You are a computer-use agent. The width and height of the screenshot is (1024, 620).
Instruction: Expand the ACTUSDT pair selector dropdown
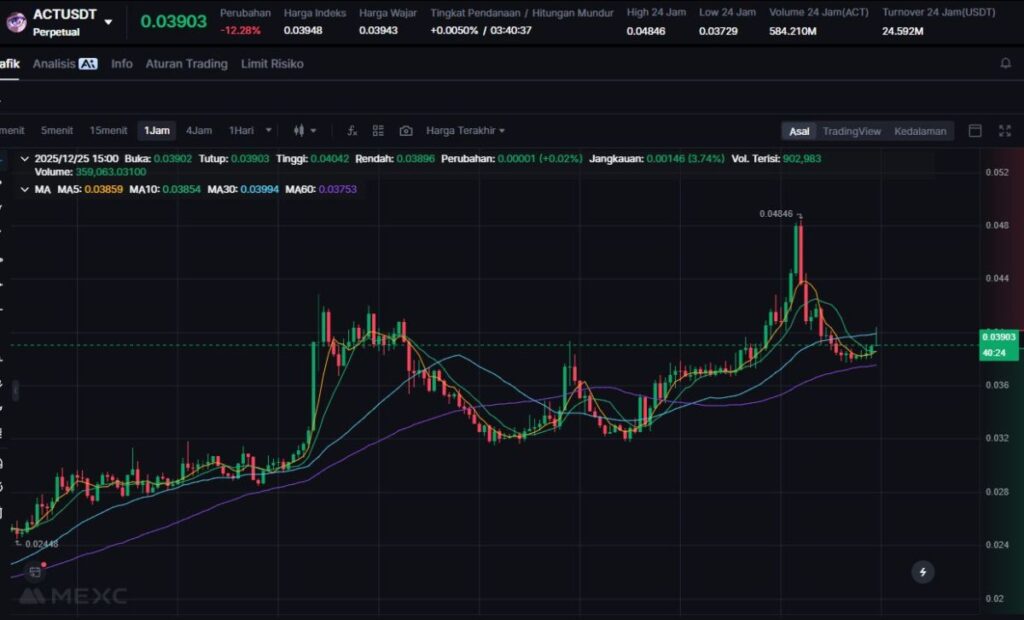[108, 21]
